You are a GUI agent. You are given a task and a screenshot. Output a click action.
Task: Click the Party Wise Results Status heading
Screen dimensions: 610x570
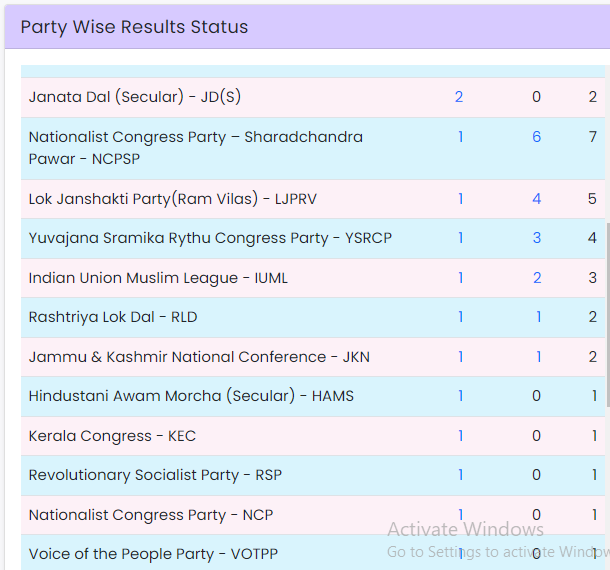pyautogui.click(x=134, y=27)
